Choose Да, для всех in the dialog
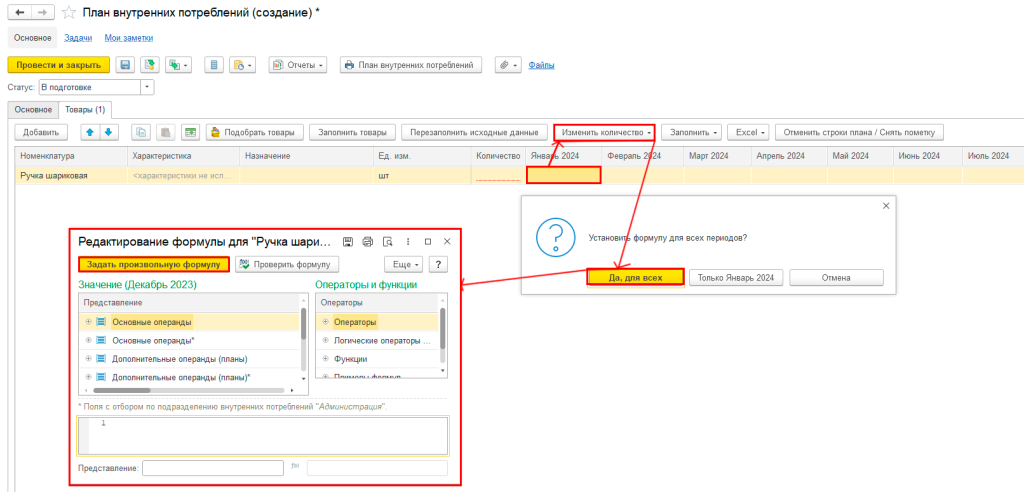The height and width of the screenshot is (492, 1024). pyautogui.click(x=635, y=277)
